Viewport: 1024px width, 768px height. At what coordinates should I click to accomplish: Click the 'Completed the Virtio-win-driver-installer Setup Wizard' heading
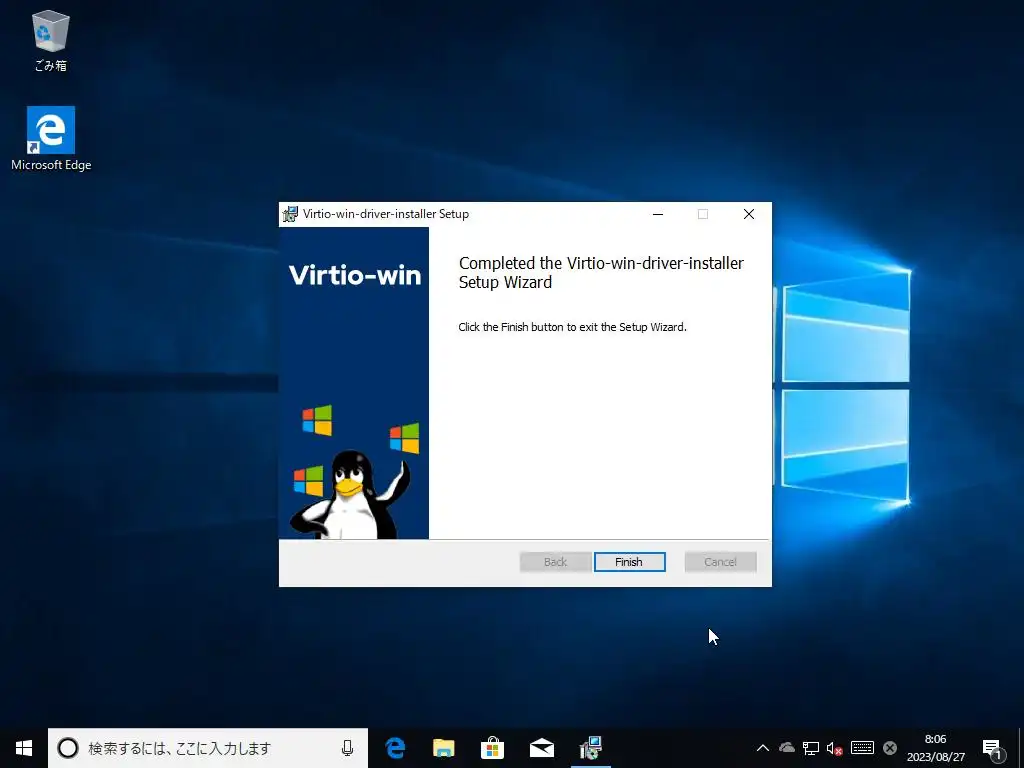pos(601,272)
